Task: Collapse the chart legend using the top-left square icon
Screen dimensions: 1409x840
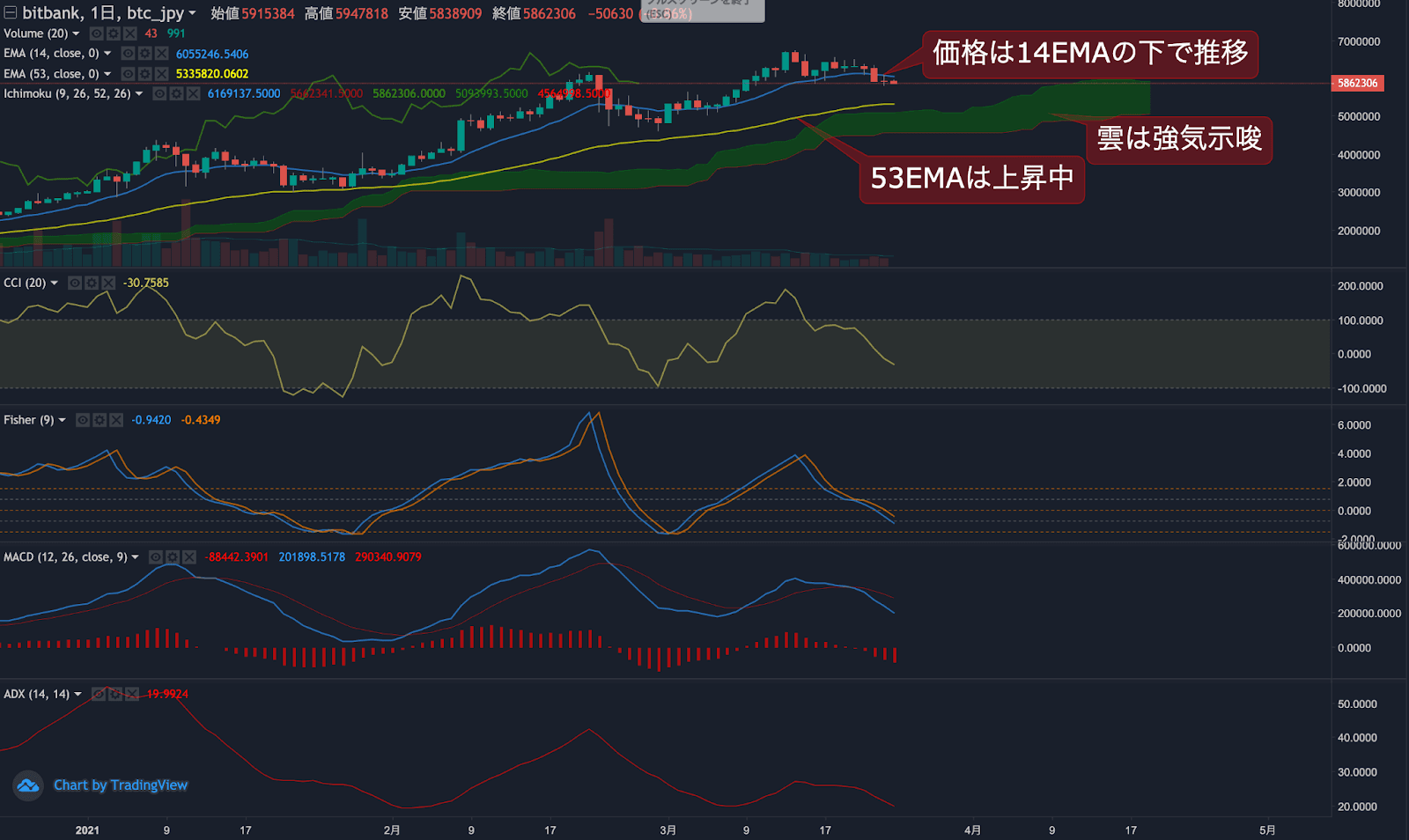Action: pyautogui.click(x=11, y=12)
